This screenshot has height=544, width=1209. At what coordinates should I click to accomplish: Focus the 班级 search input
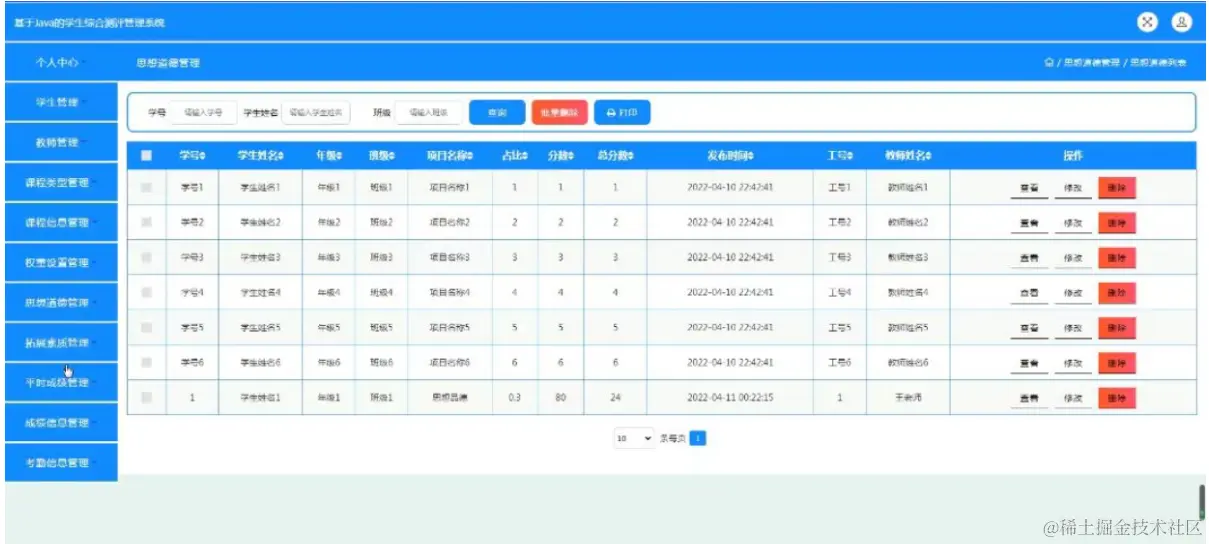pyautogui.click(x=428, y=113)
